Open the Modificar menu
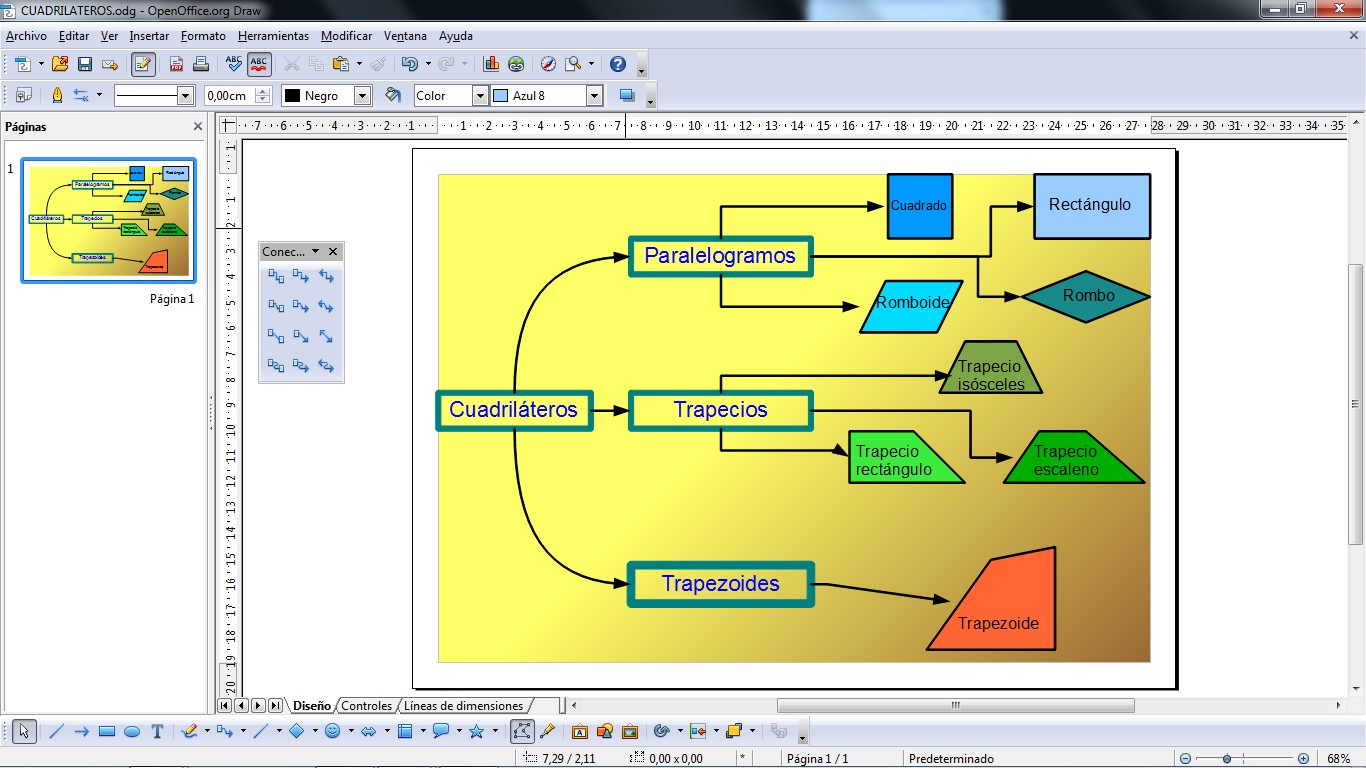This screenshot has width=1366, height=768. point(346,36)
